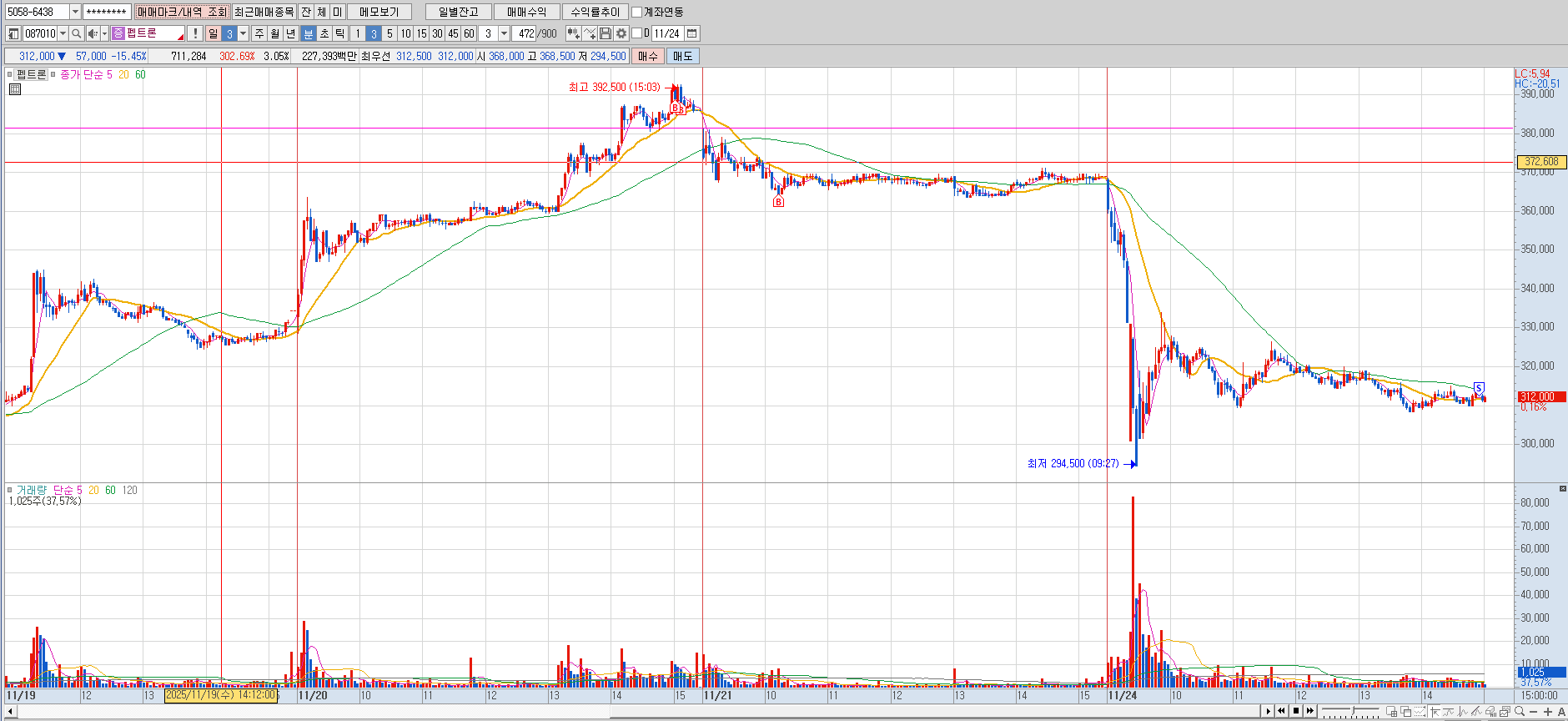Select the 주 (weekly) period toggle
This screenshot has height=721, width=1568.
click(259, 33)
